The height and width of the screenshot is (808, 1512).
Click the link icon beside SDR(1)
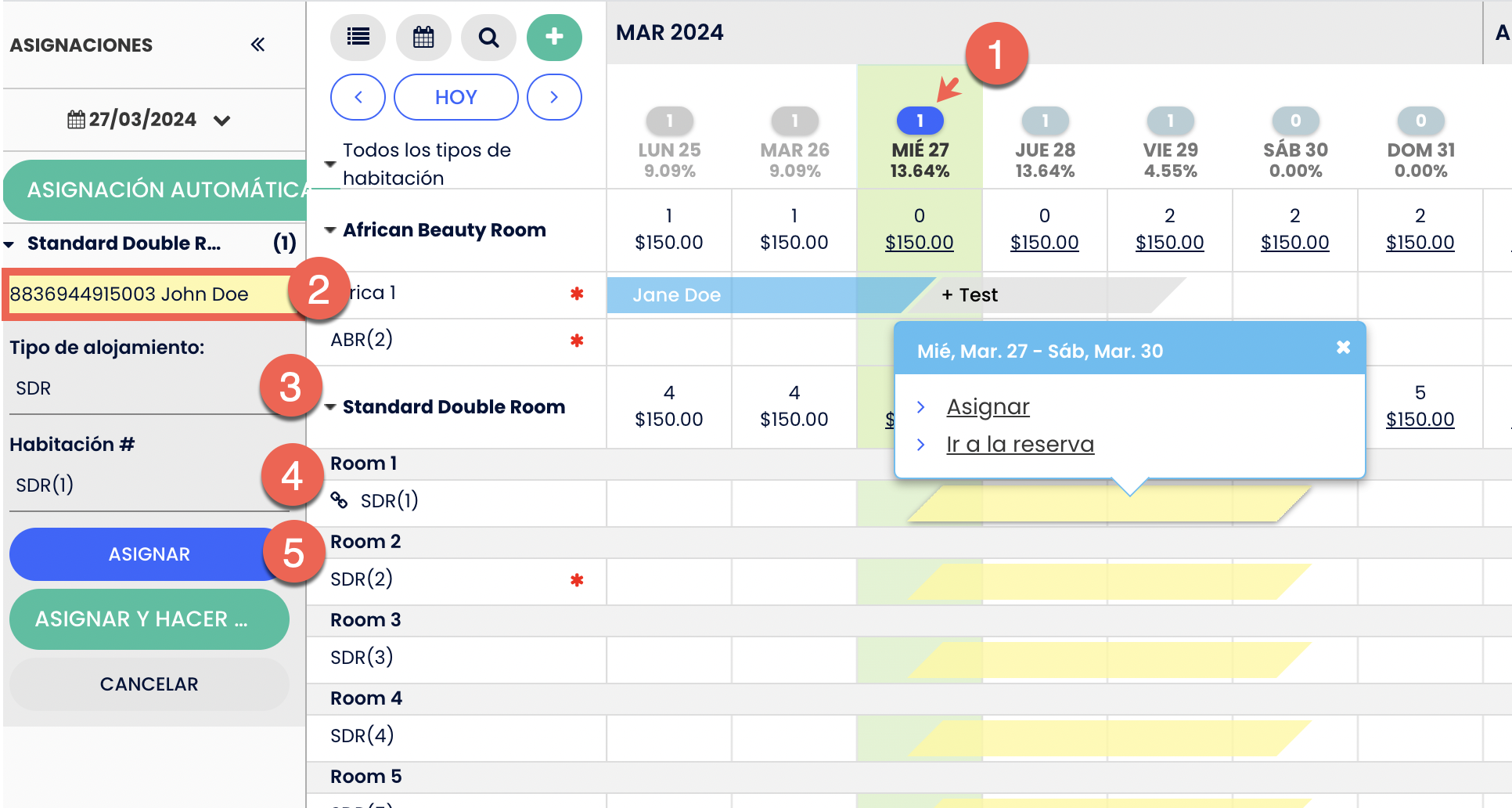(x=339, y=500)
